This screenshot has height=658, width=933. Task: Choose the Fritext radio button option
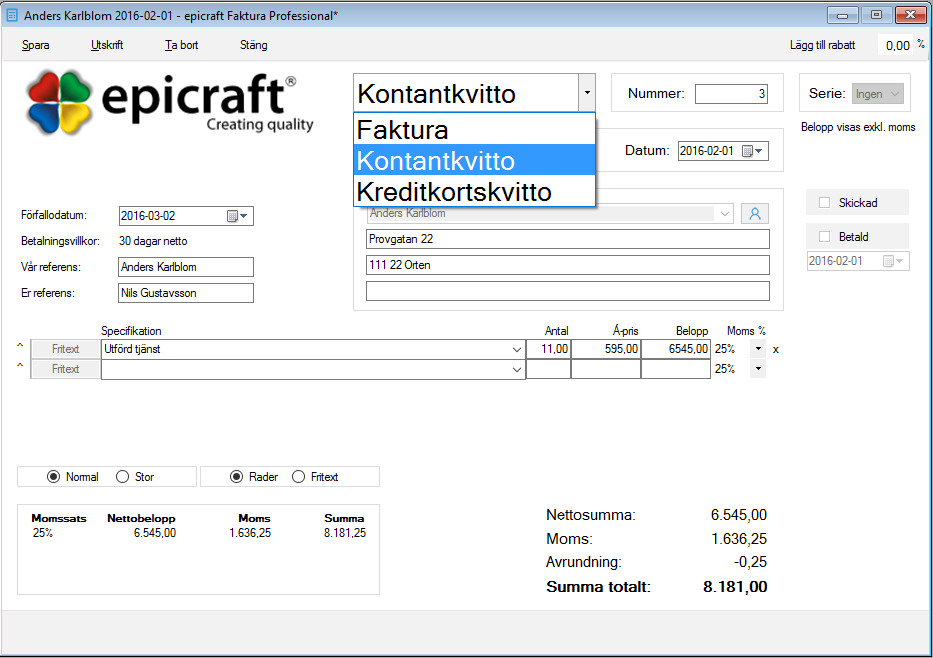coord(299,477)
